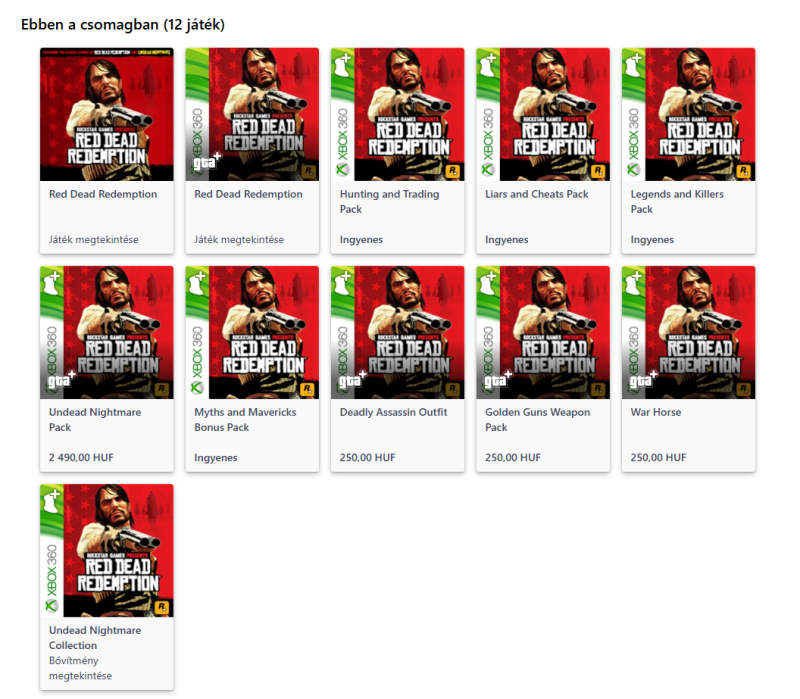Select the 2 490,00 HUF price label
The height and width of the screenshot is (699, 800).
[81, 458]
